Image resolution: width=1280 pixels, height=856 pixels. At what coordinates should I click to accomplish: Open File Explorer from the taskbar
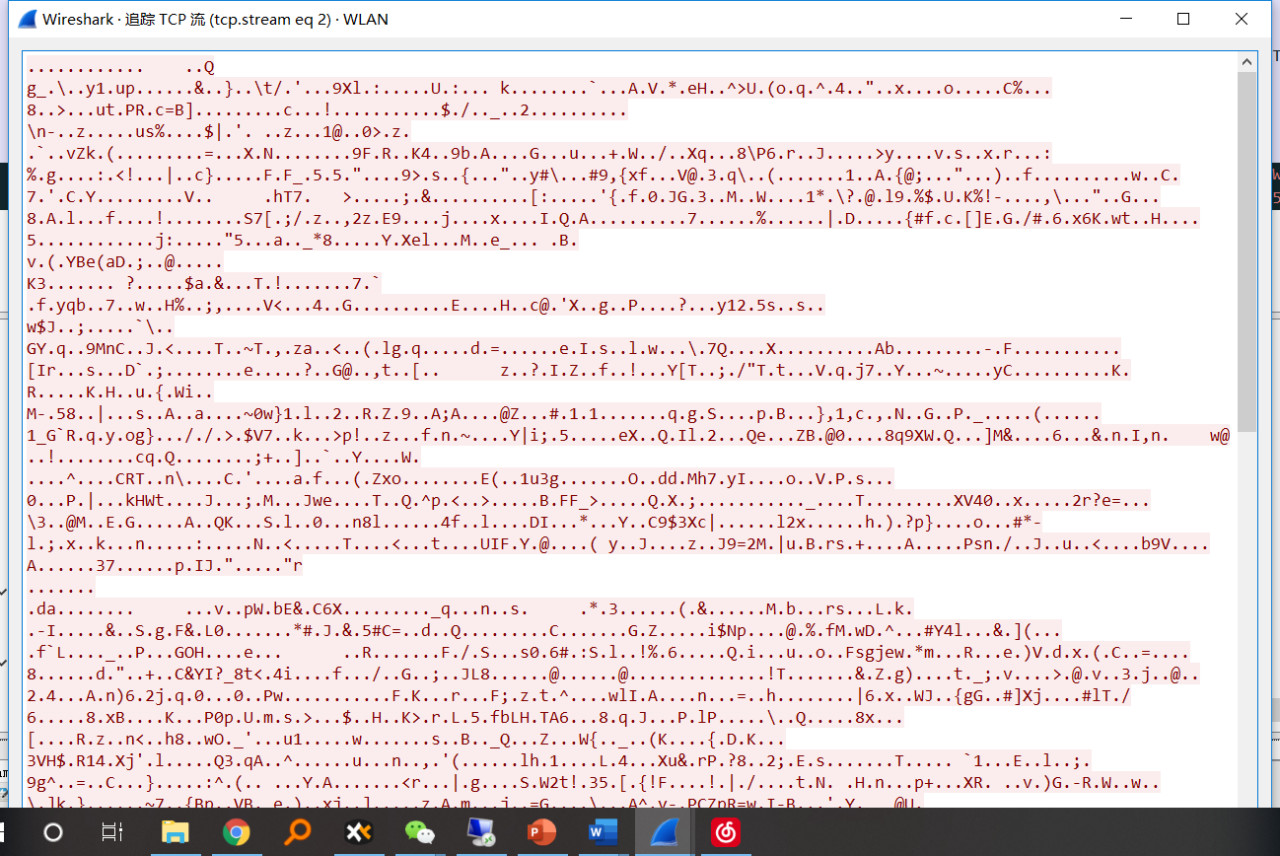tap(175, 832)
